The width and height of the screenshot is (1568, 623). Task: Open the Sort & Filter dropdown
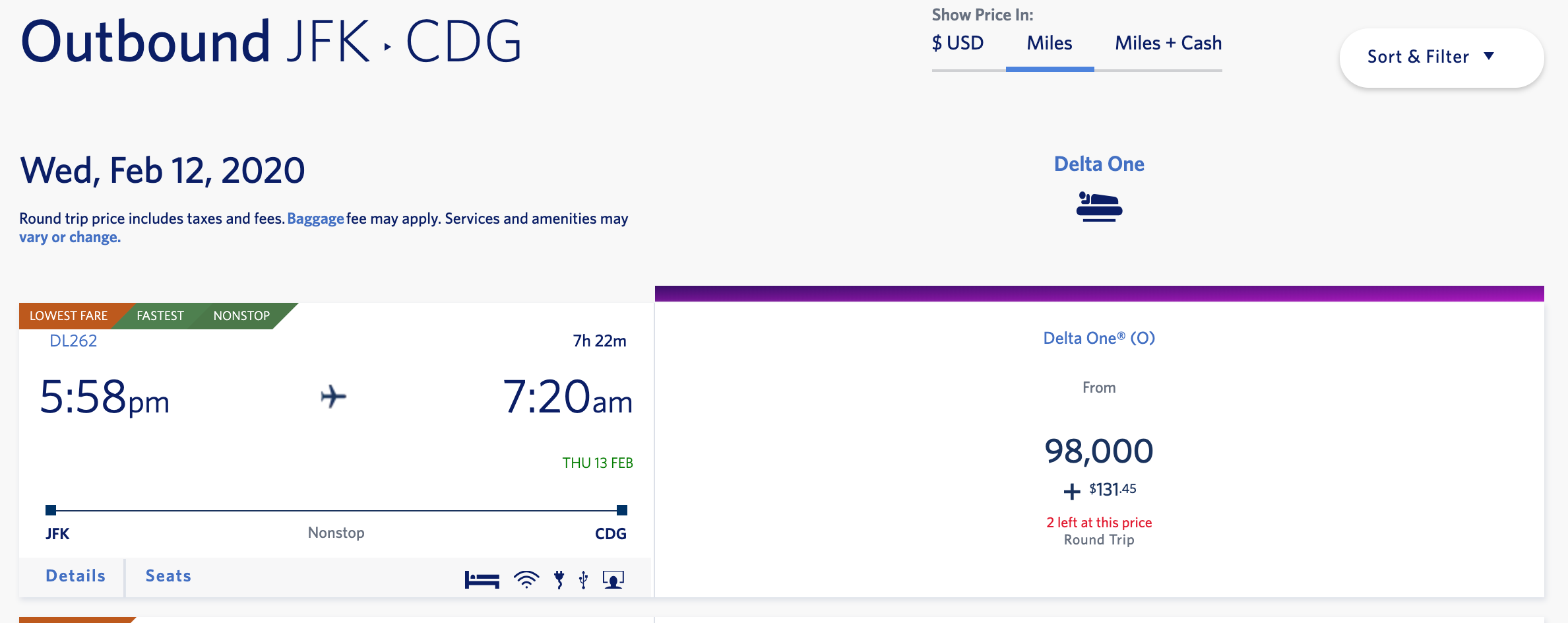[x=1441, y=57]
